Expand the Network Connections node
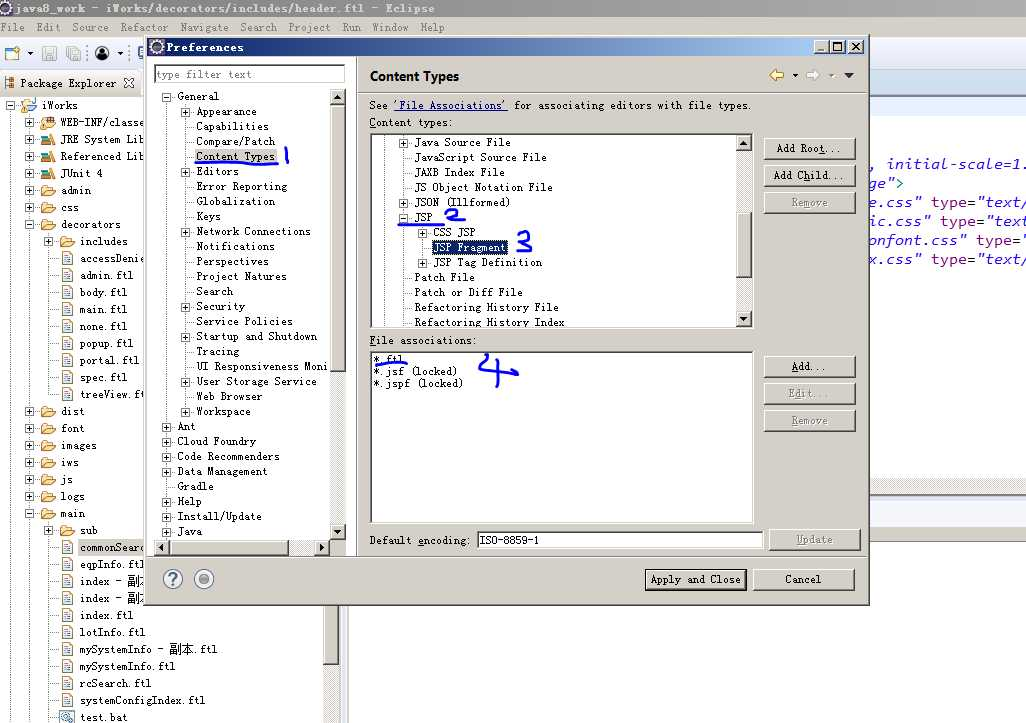 click(186, 232)
